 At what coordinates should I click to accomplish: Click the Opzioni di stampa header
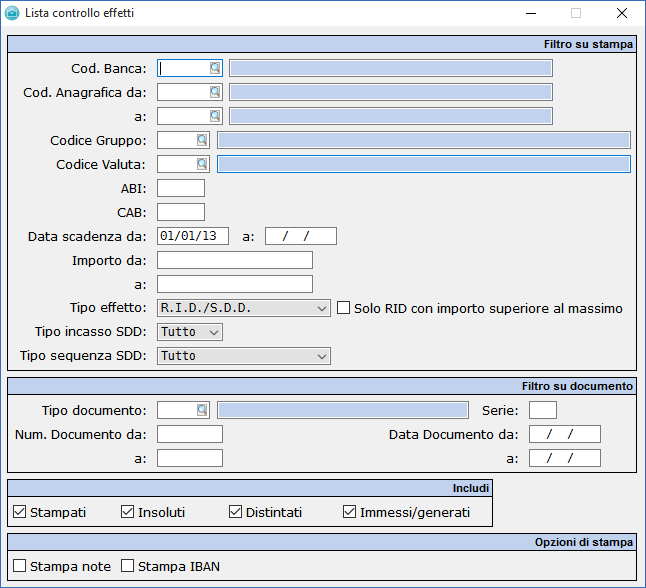coord(322,542)
